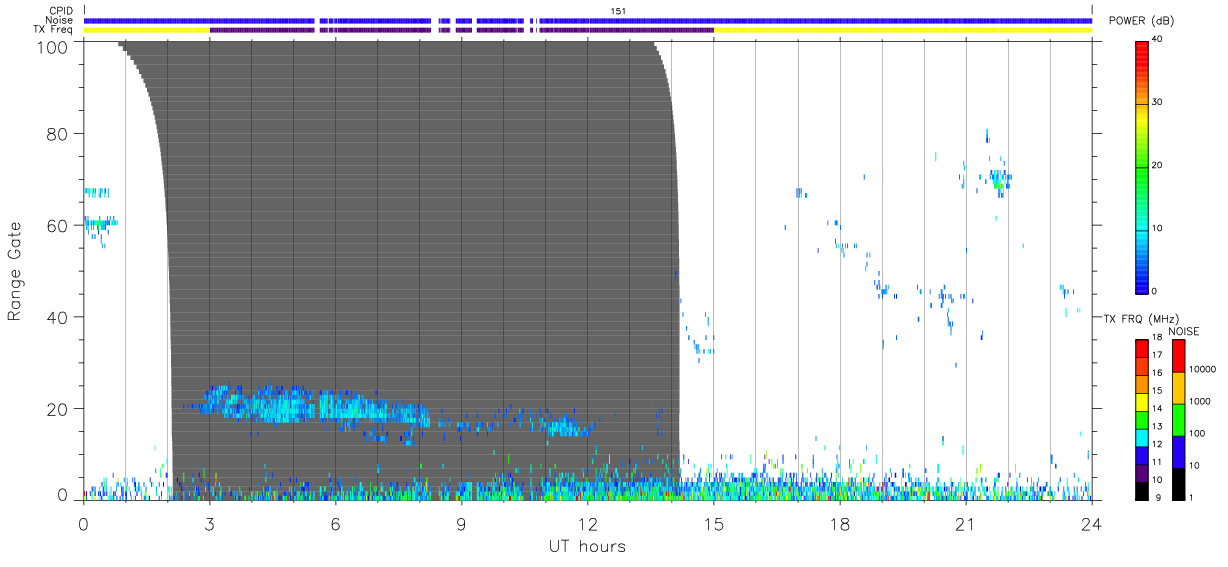
Task: Click the '9' tick on UT hours axis
Action: pos(461,525)
